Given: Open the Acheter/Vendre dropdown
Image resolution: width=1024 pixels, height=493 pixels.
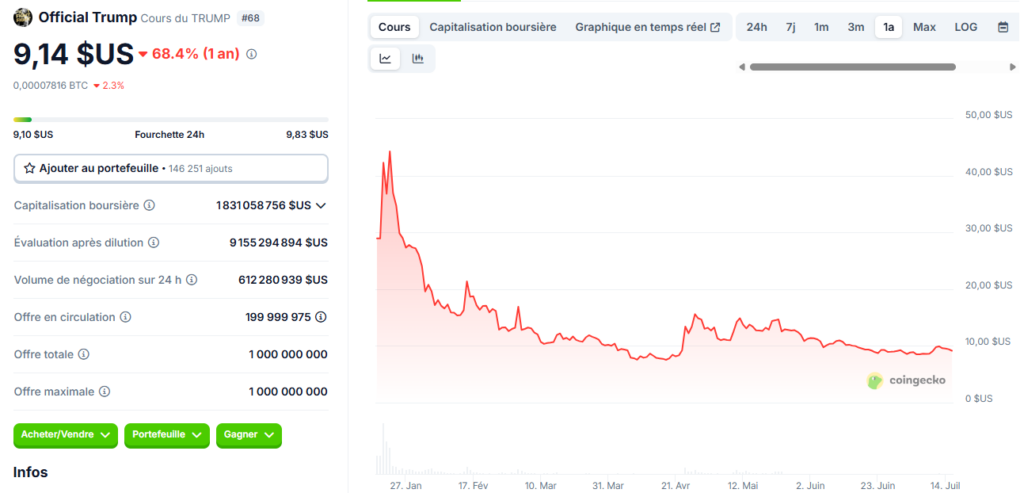Looking at the screenshot, I should coord(66,435).
